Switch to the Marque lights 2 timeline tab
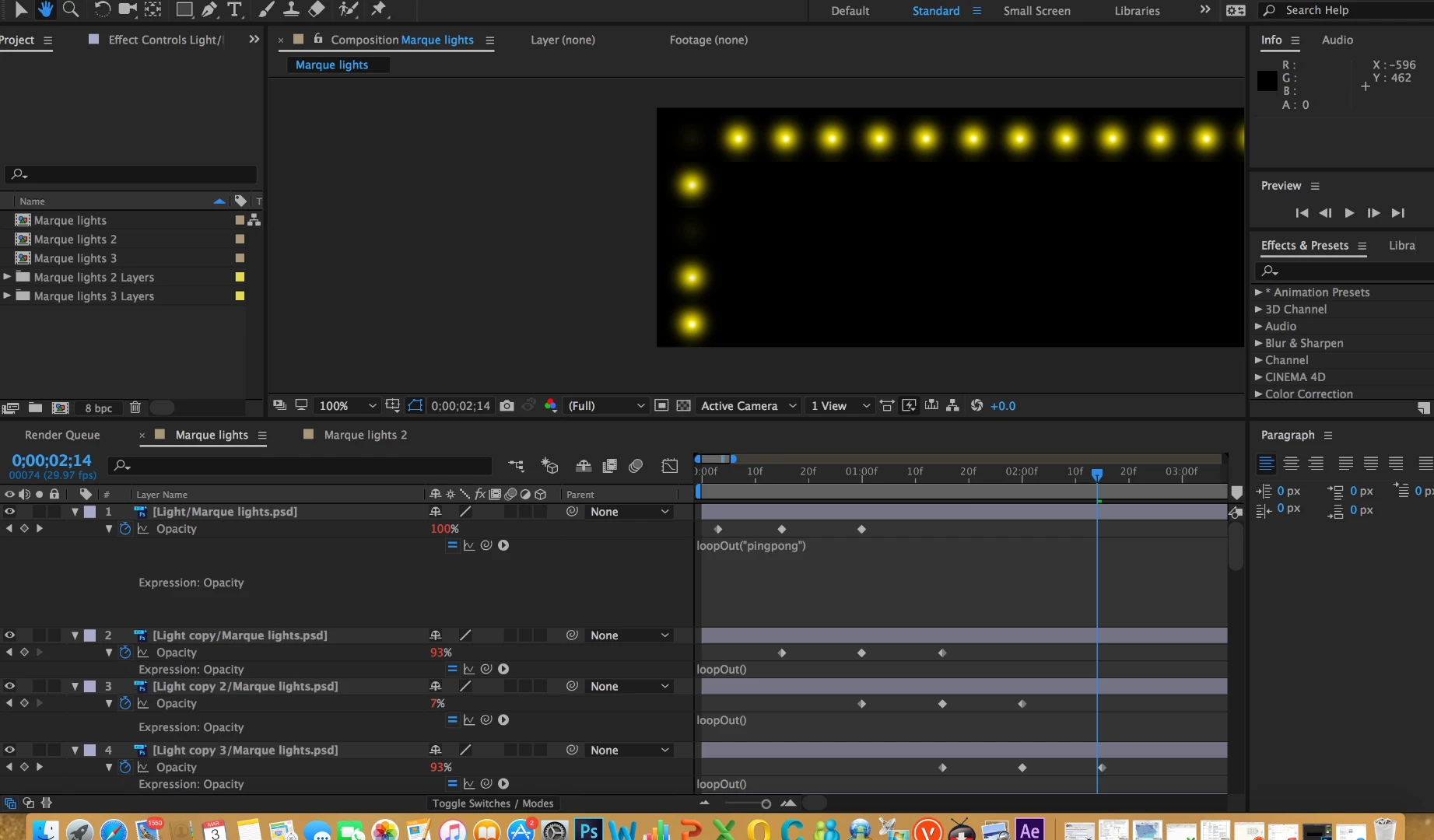Viewport: 1434px width, 840px height. pyautogui.click(x=365, y=435)
